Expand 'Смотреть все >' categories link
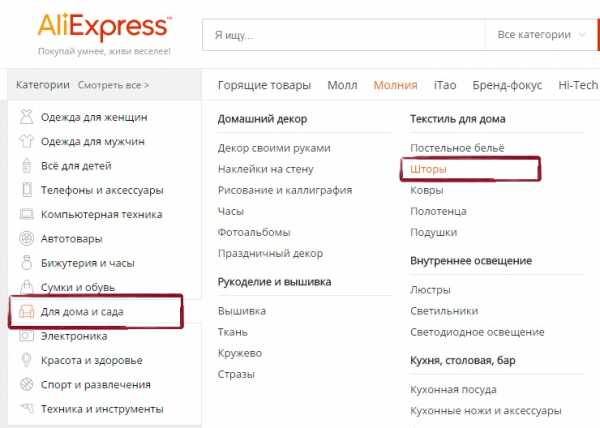 pos(113,86)
